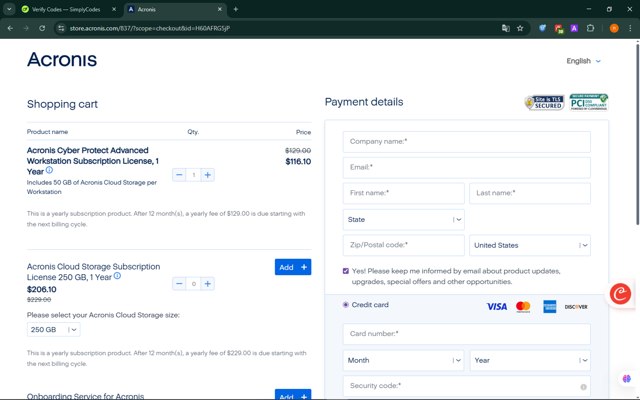Open the red extension with badge

tap(558, 28)
